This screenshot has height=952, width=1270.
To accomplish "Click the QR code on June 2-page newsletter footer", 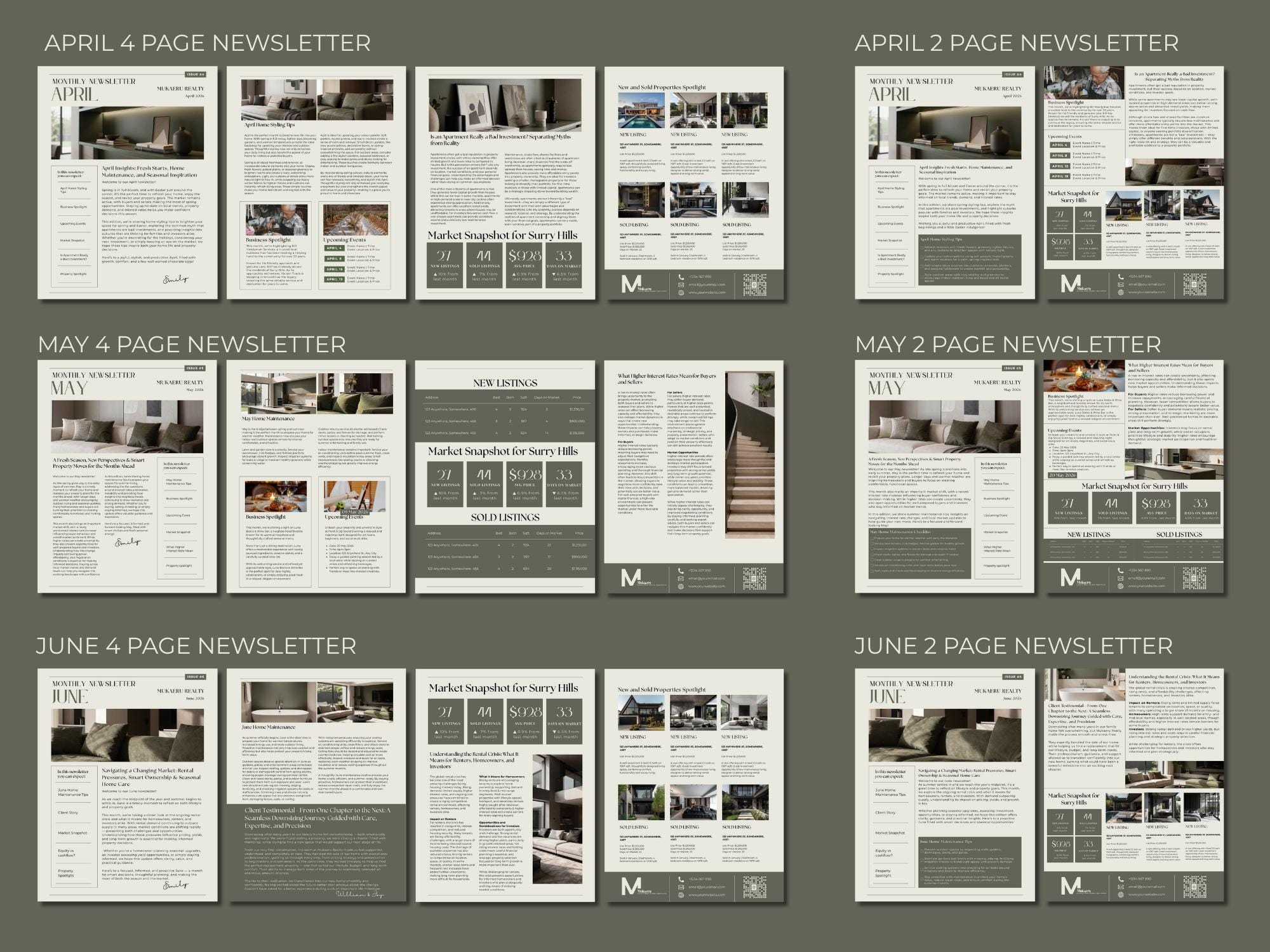I will (x=1195, y=887).
